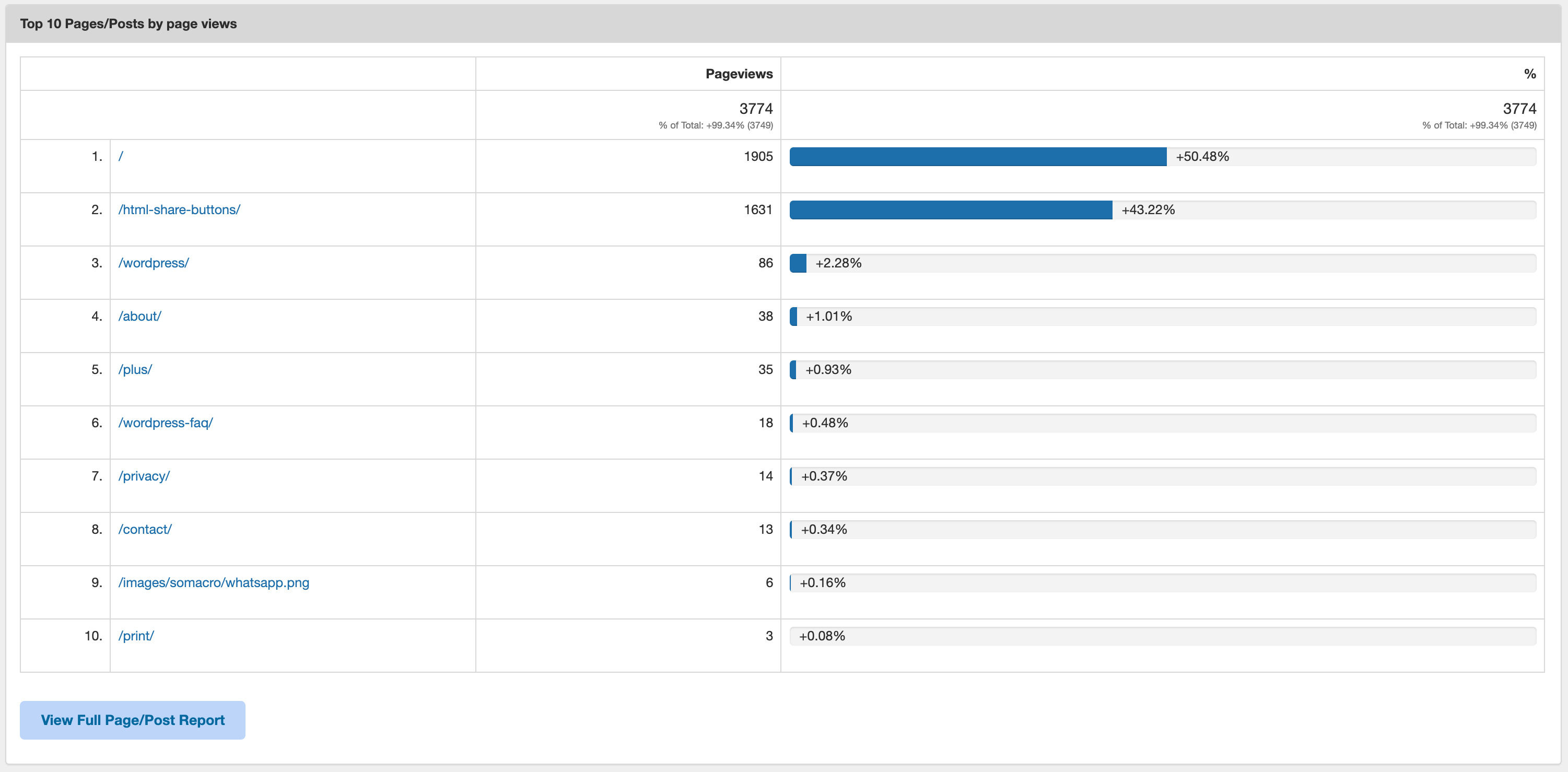The image size is (1568, 772).
Task: Click the 38 pageviews value
Action: click(765, 316)
